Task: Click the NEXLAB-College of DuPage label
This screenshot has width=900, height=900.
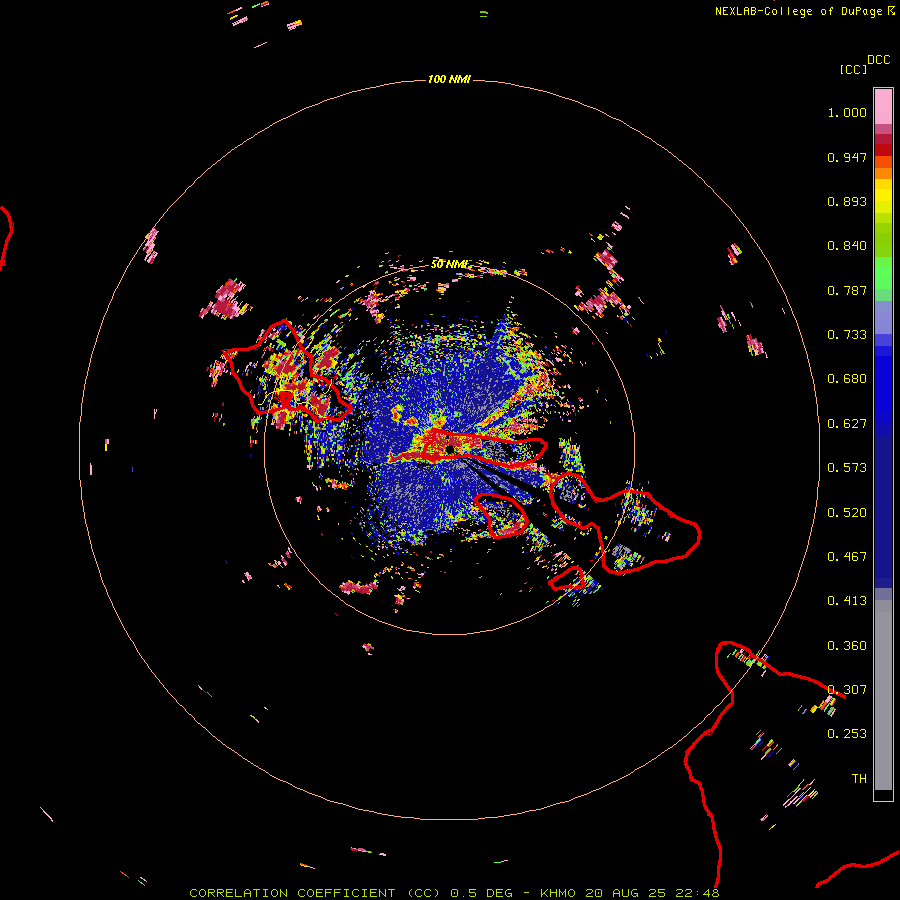Action: [x=798, y=11]
